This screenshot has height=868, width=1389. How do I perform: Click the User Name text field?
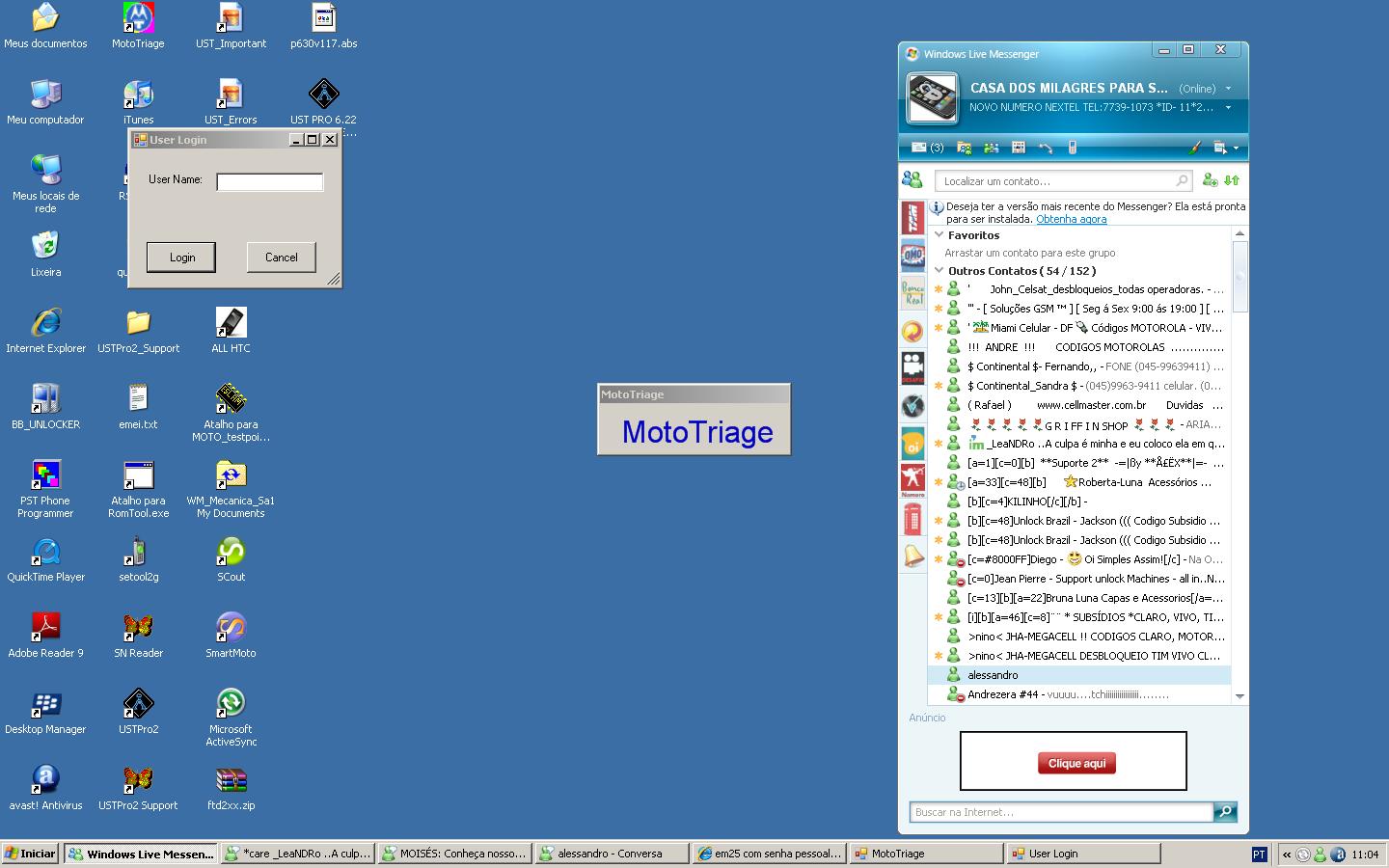point(270,181)
